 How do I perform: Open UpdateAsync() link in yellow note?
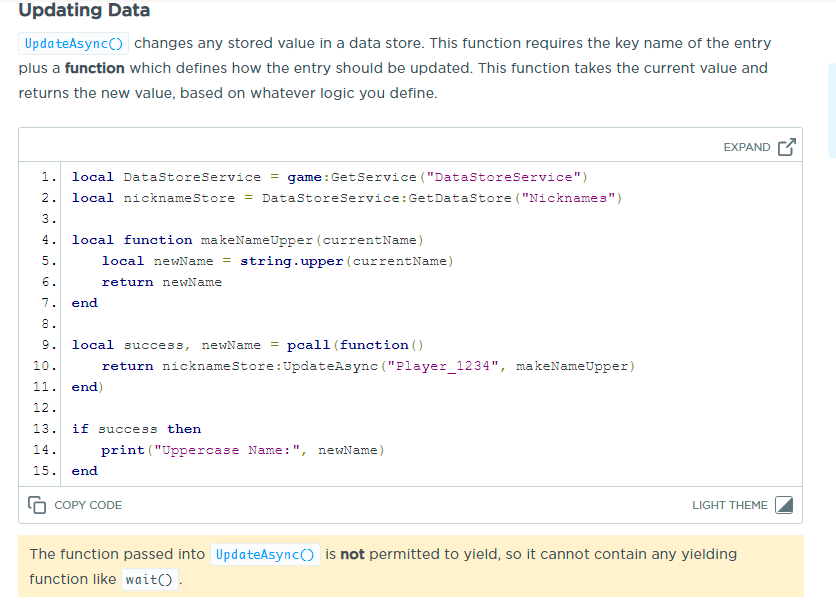coord(265,554)
